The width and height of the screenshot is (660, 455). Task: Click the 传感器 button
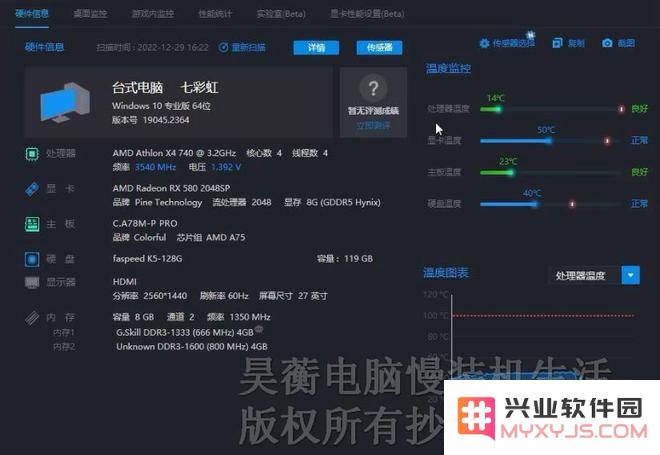pos(379,48)
